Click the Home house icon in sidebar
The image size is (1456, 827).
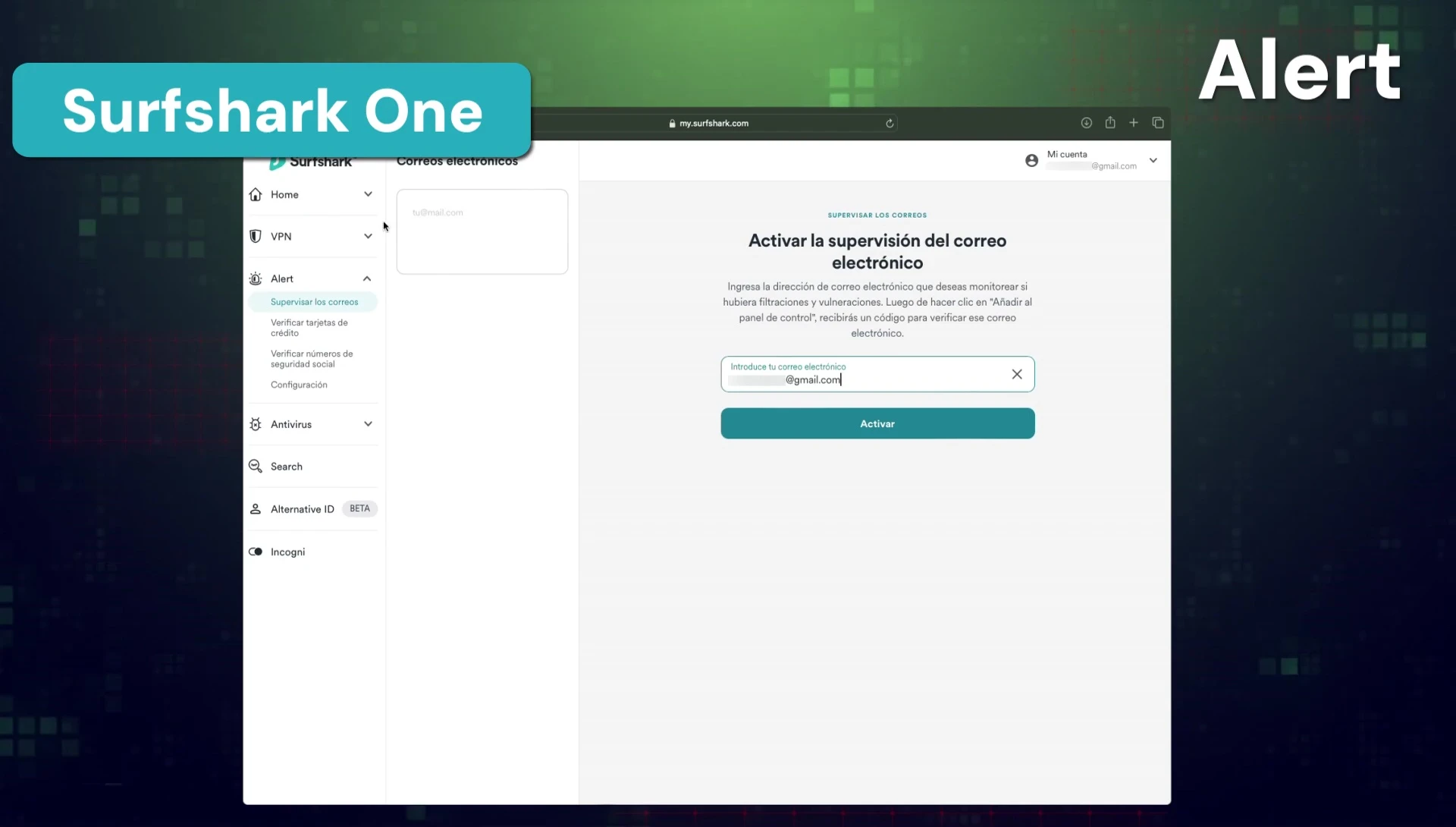tap(256, 194)
